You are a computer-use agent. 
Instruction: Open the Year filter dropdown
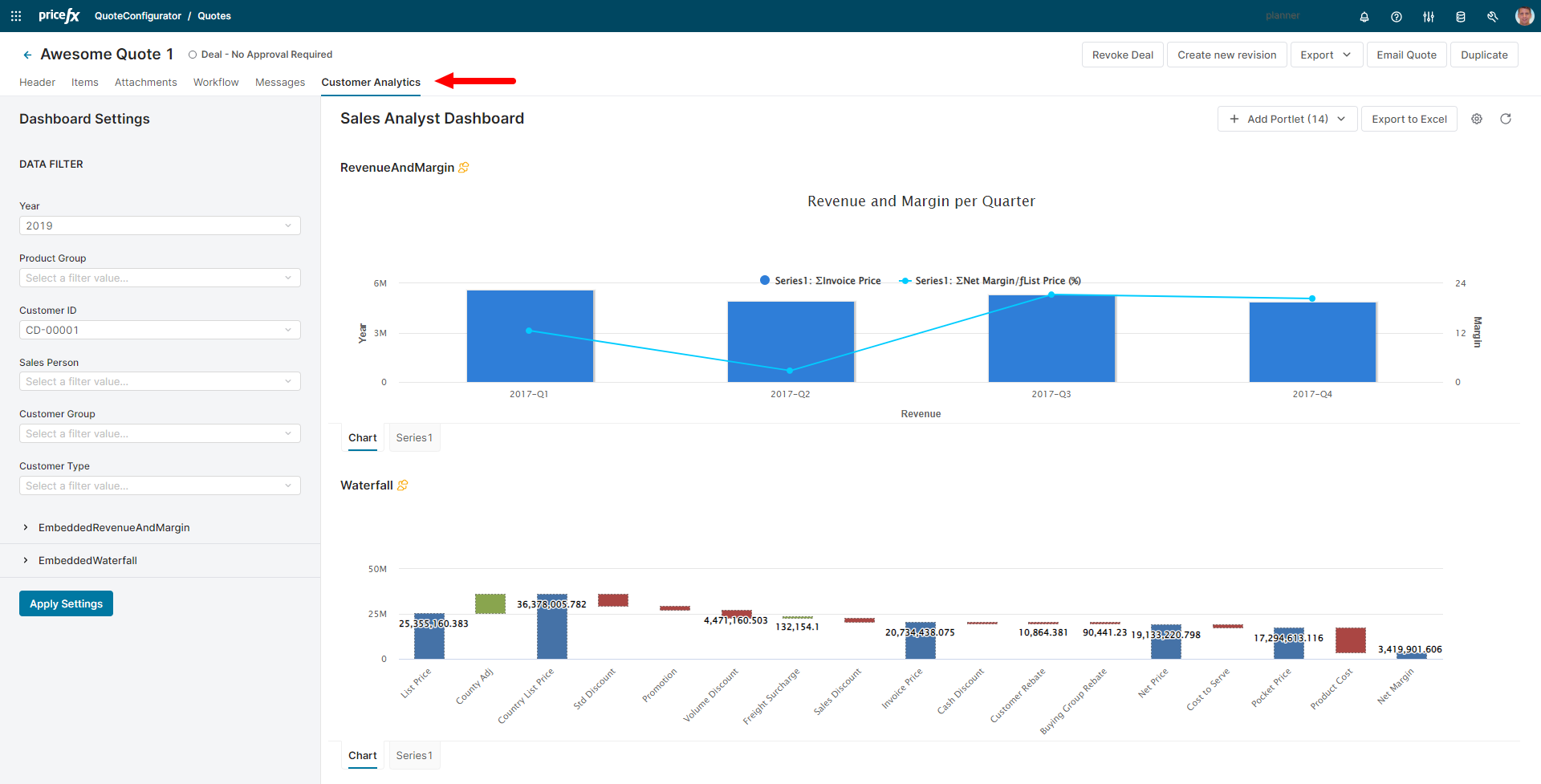pos(160,225)
